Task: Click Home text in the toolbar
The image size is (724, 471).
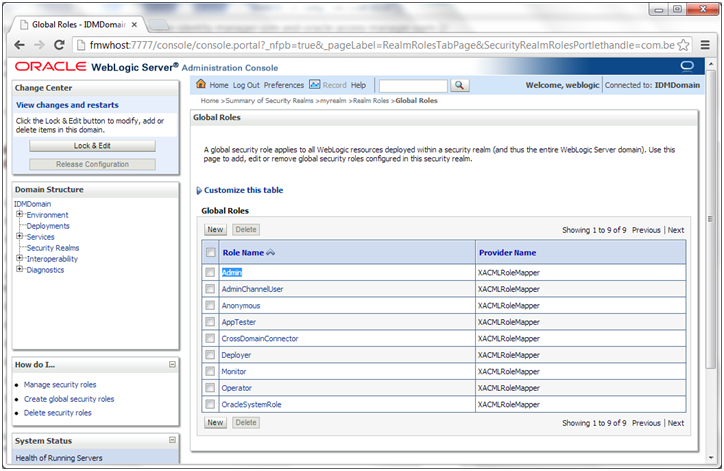Action: click(219, 85)
